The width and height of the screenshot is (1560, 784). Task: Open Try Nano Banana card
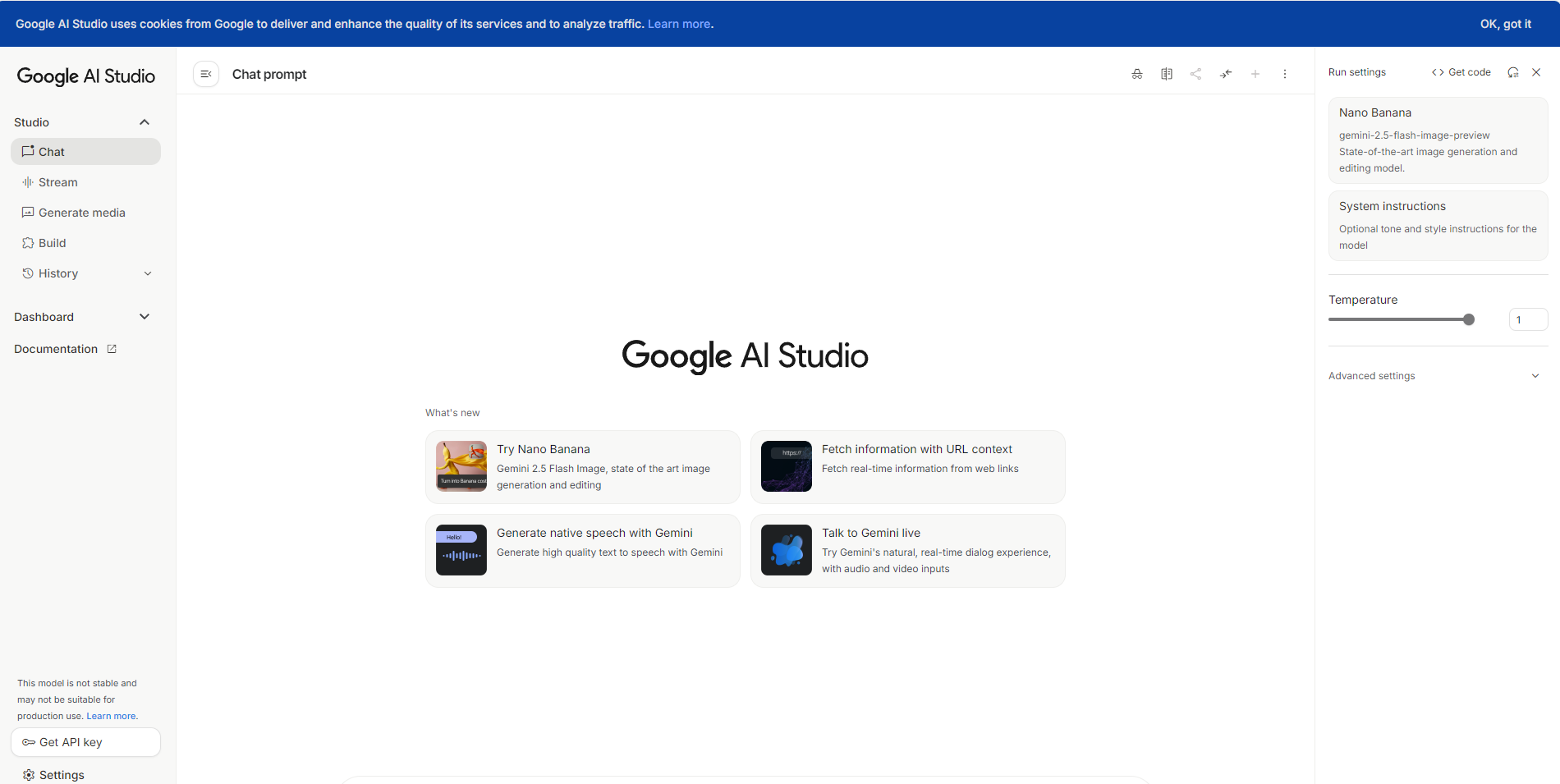(583, 467)
